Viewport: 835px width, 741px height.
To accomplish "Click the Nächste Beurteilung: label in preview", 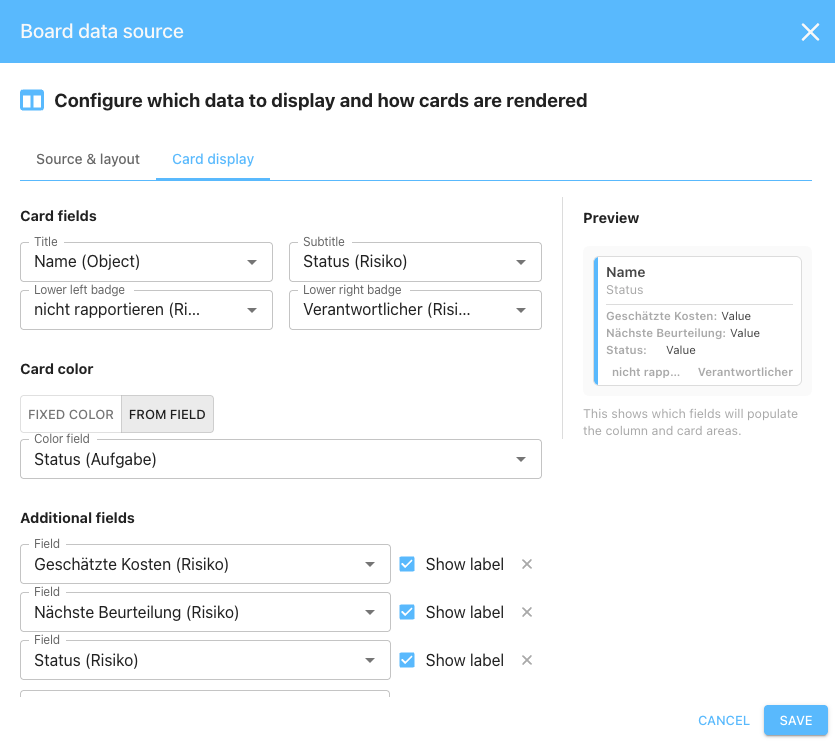I will coord(666,333).
